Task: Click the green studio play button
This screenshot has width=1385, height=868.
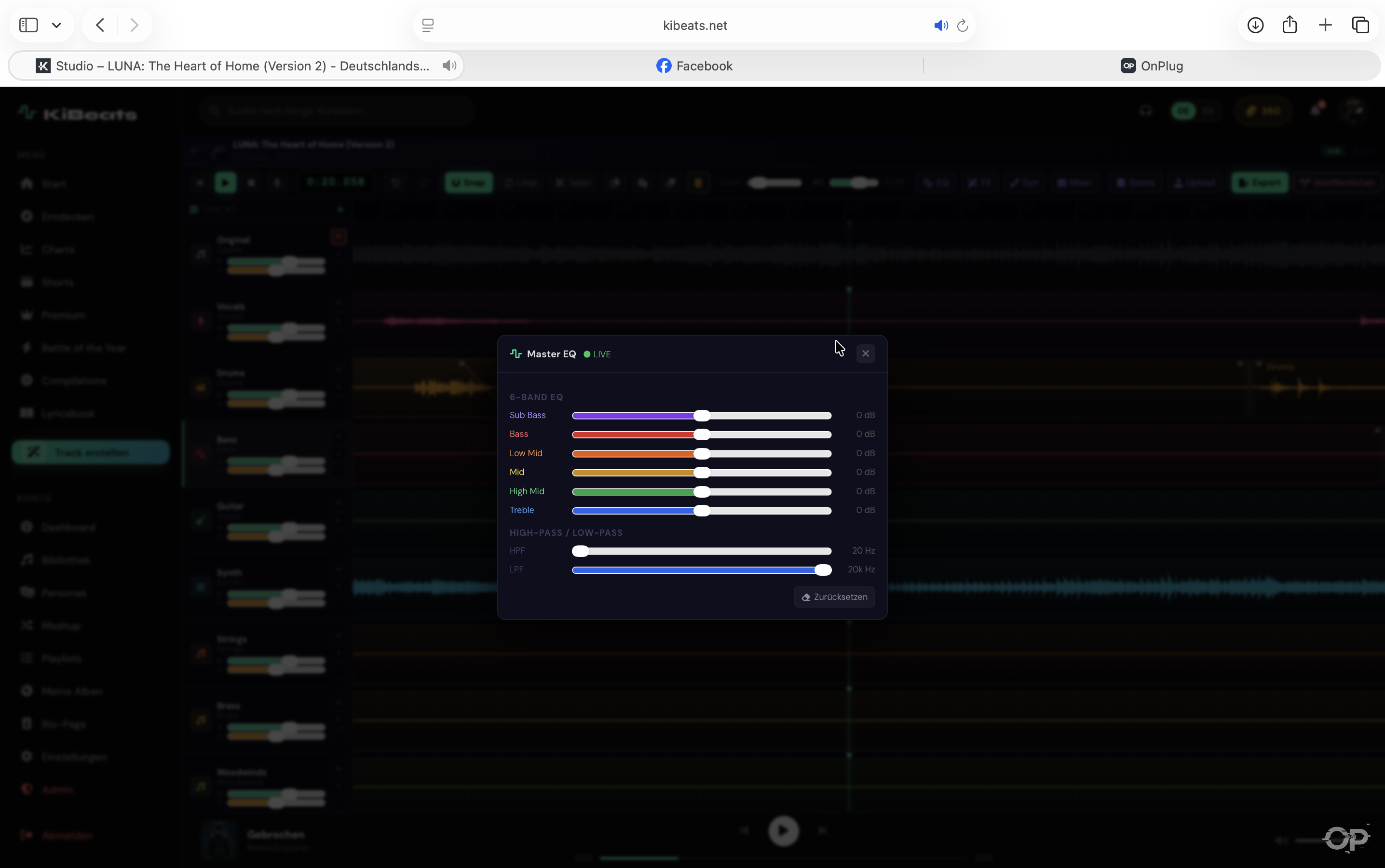Action: [225, 183]
